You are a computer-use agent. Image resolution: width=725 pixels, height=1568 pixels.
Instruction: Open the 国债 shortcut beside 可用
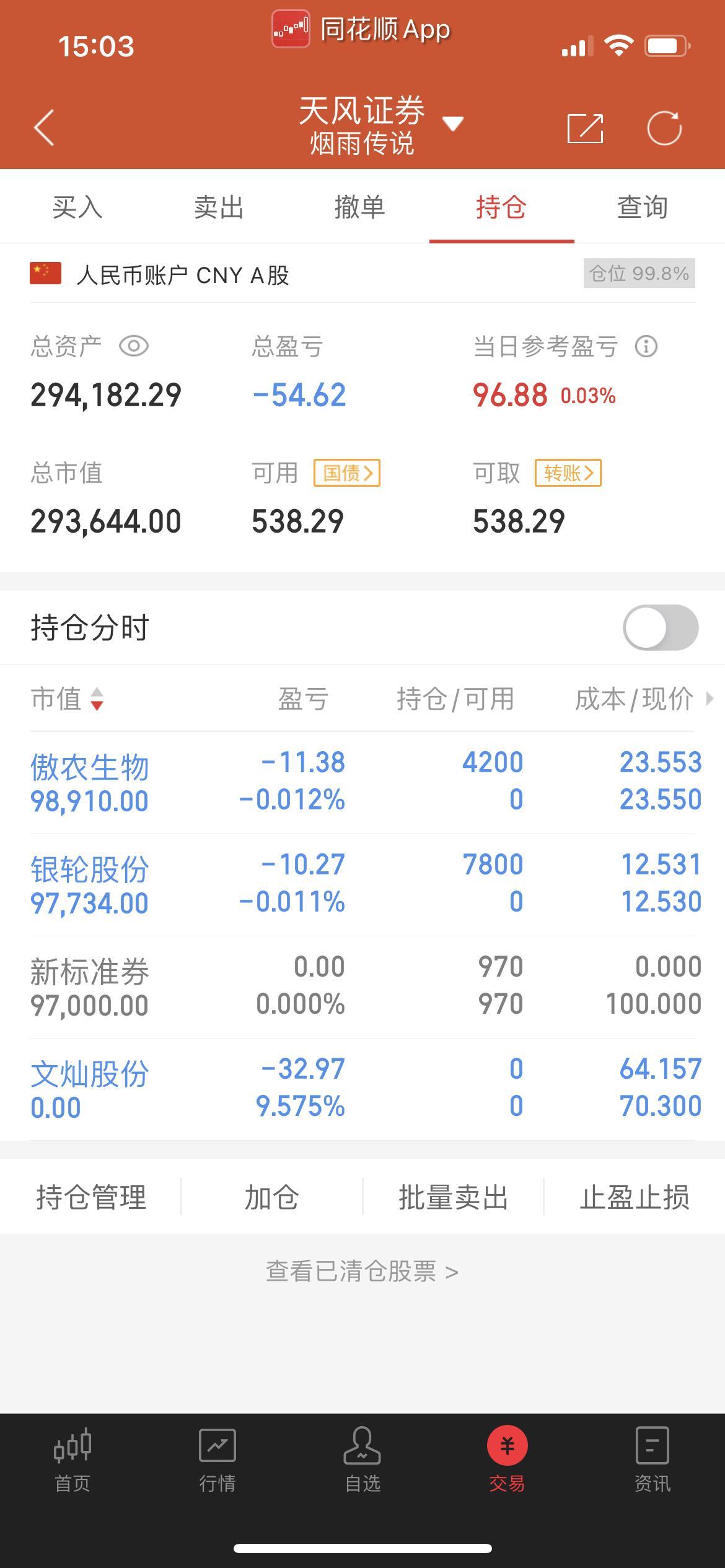tap(347, 473)
